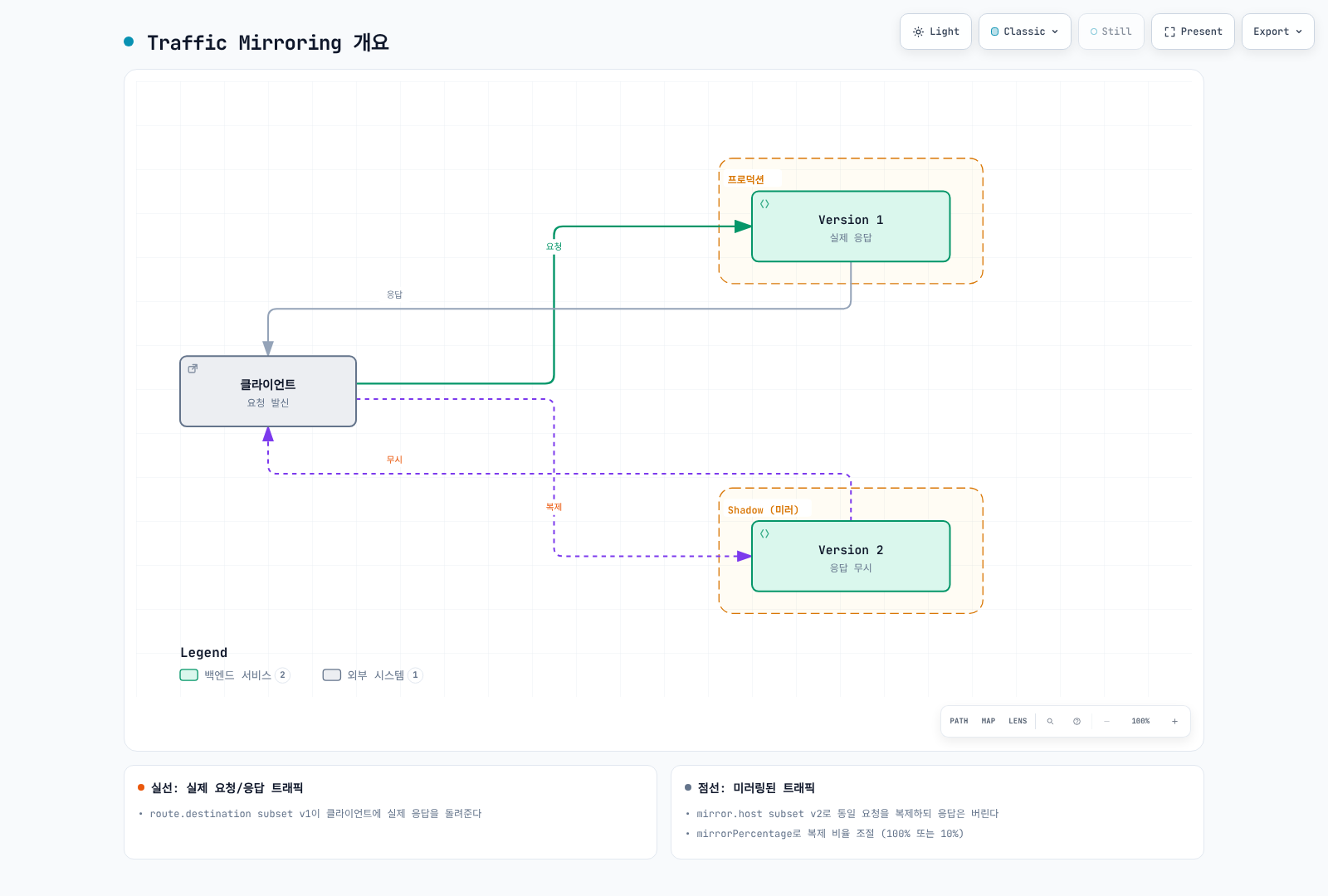Zoom in with the plus icon

pyautogui.click(x=1174, y=721)
